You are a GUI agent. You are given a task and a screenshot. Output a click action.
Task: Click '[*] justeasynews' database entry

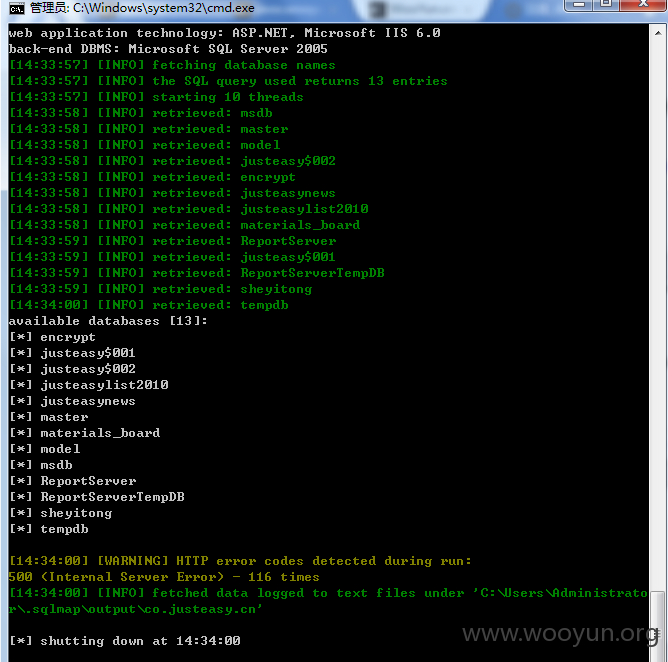pos(72,401)
